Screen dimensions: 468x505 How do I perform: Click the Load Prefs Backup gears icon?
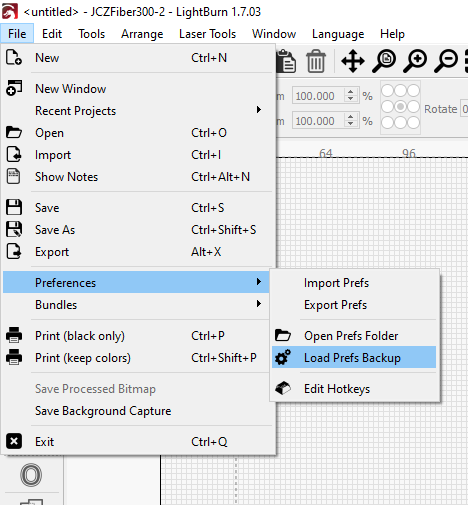click(283, 357)
